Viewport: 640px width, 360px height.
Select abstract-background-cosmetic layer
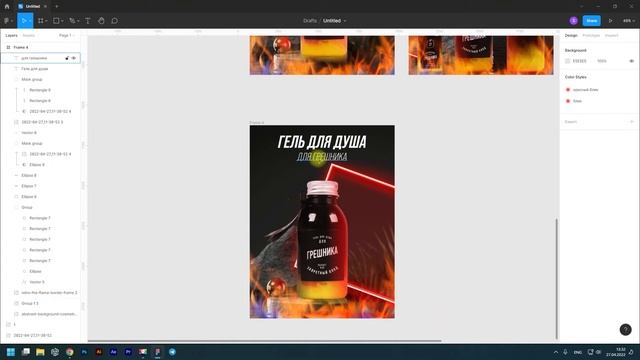(x=49, y=314)
